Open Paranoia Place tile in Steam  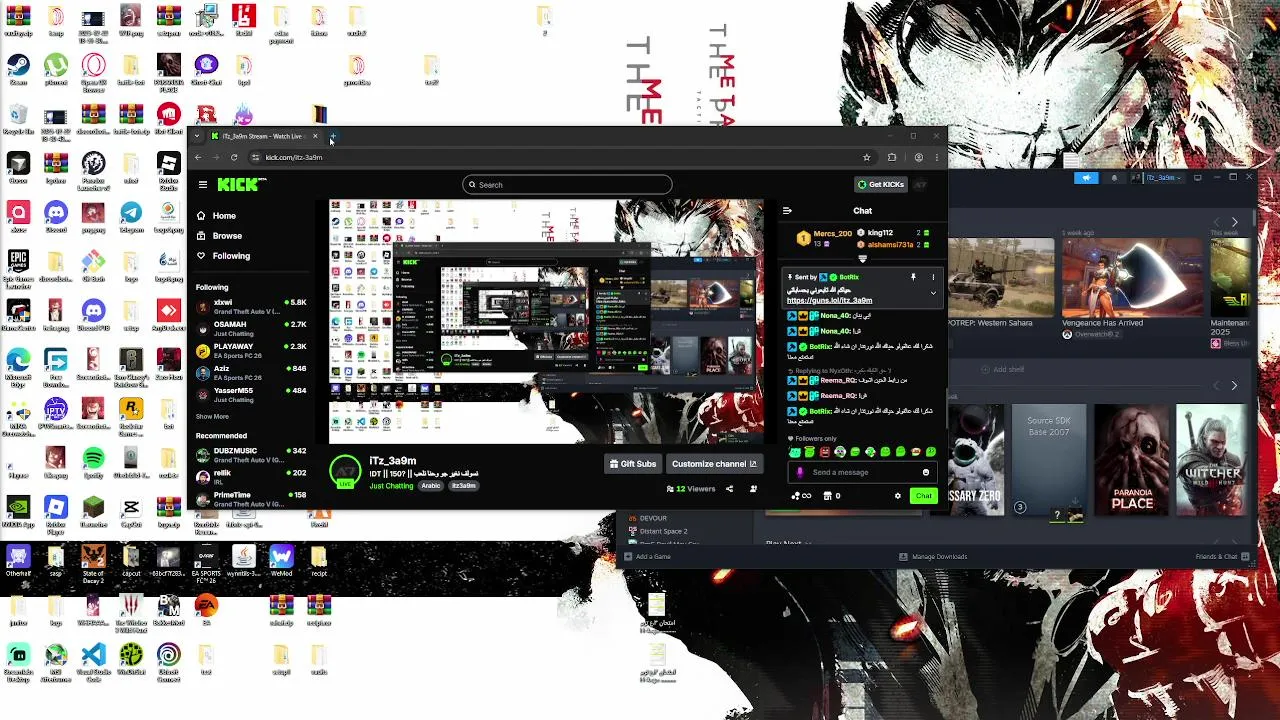click(1131, 460)
